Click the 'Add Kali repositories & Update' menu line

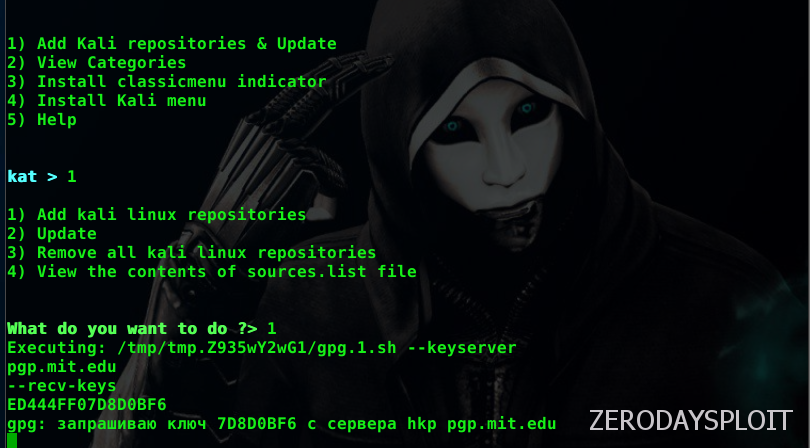point(172,44)
